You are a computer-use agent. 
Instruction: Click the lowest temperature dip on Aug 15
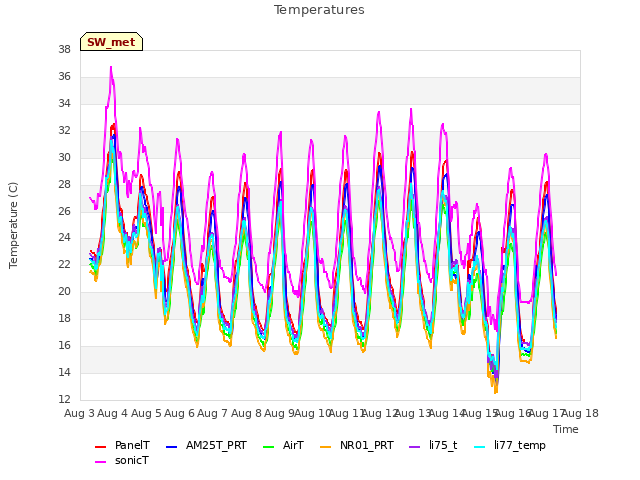click(x=496, y=391)
